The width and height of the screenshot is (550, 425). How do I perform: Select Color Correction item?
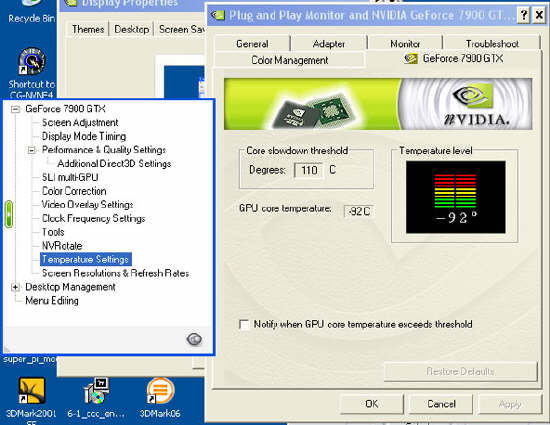74,191
